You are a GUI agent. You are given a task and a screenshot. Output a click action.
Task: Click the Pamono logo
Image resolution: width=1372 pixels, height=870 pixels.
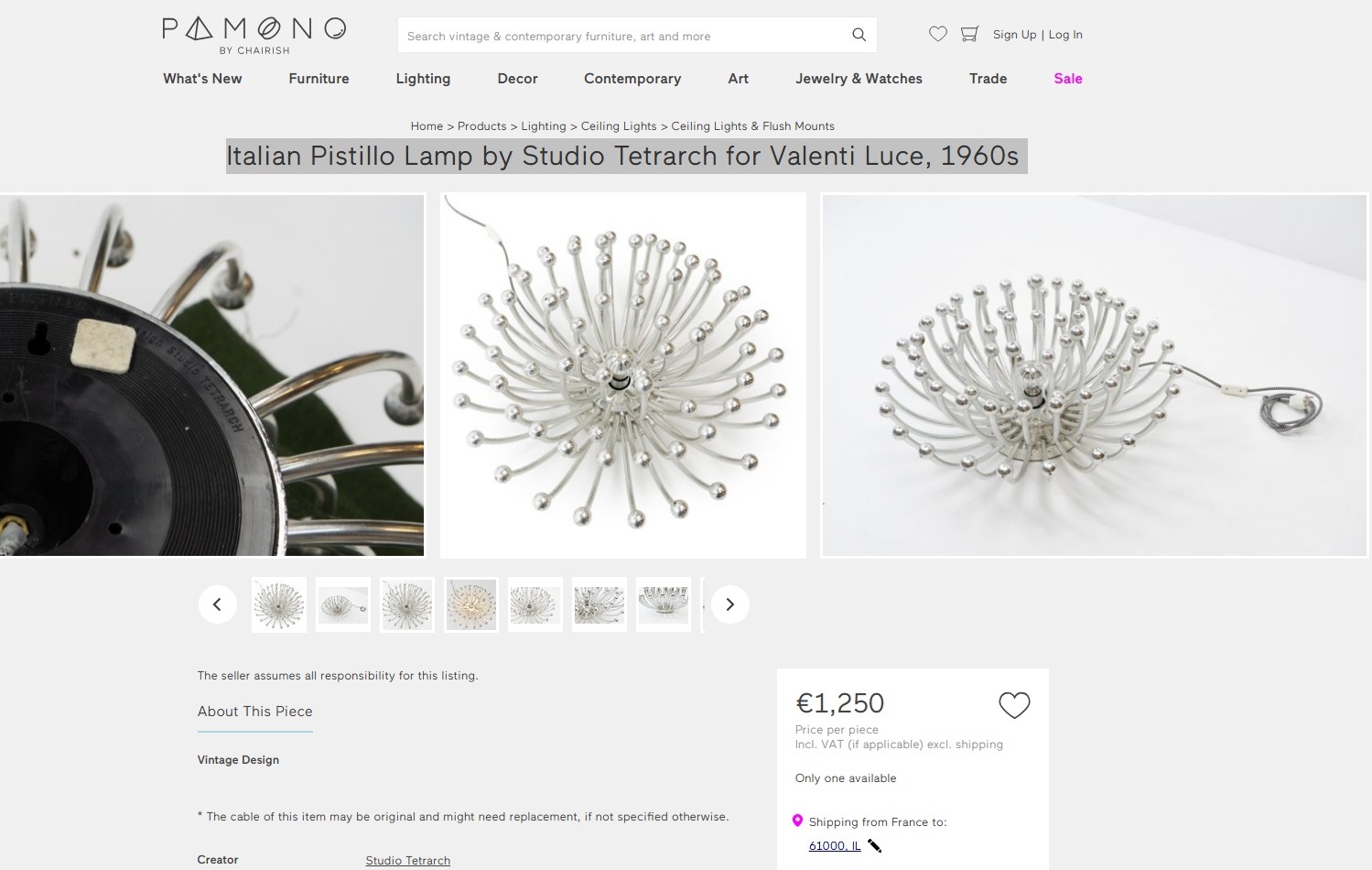254,35
